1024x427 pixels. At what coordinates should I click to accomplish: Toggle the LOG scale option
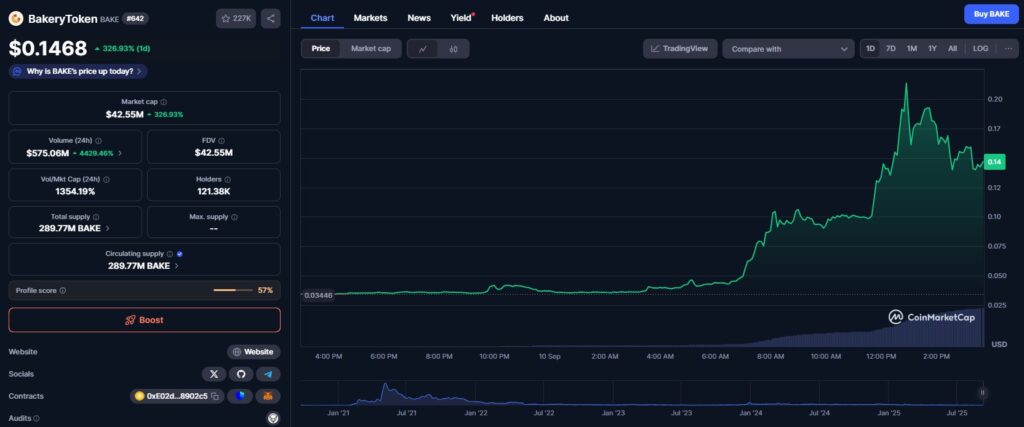tap(980, 48)
